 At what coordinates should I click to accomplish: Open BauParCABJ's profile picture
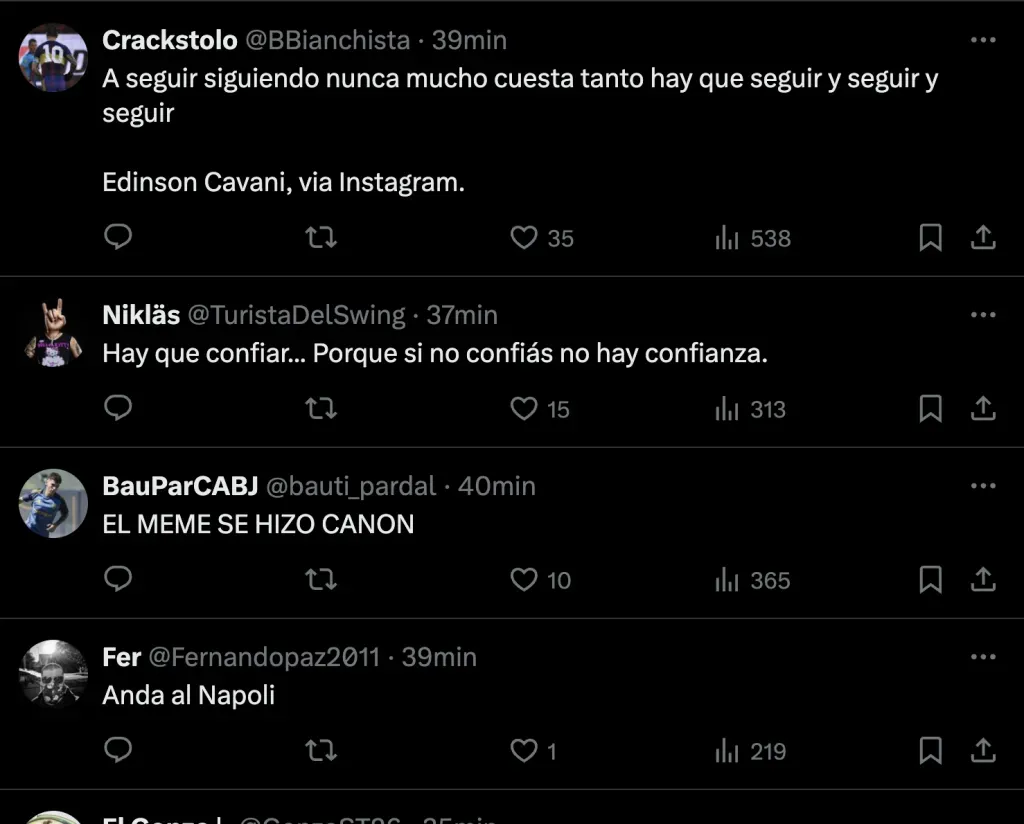[x=54, y=503]
